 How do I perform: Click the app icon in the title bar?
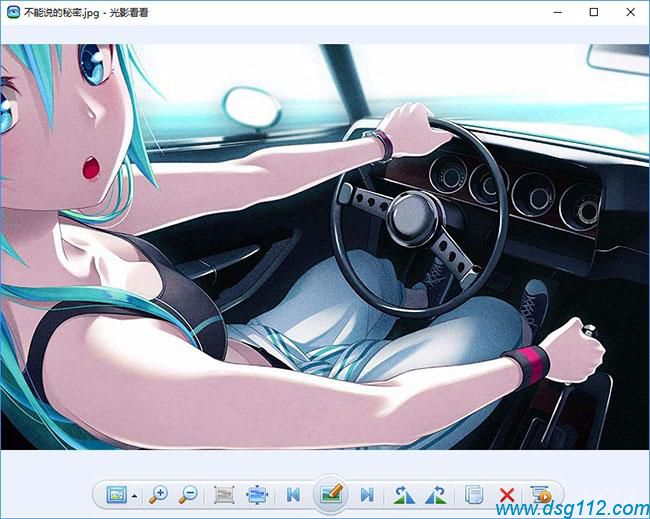(x=13, y=12)
